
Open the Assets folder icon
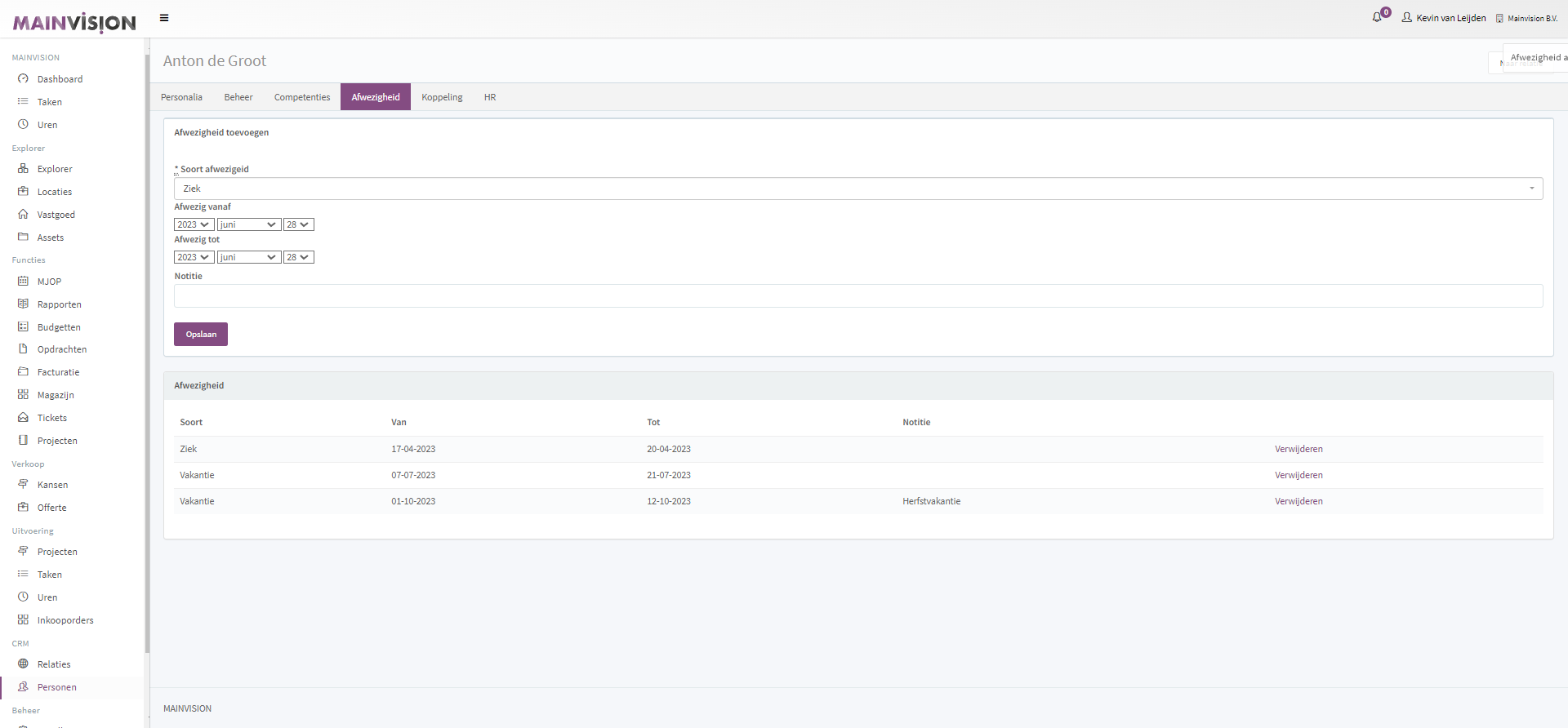[x=23, y=237]
